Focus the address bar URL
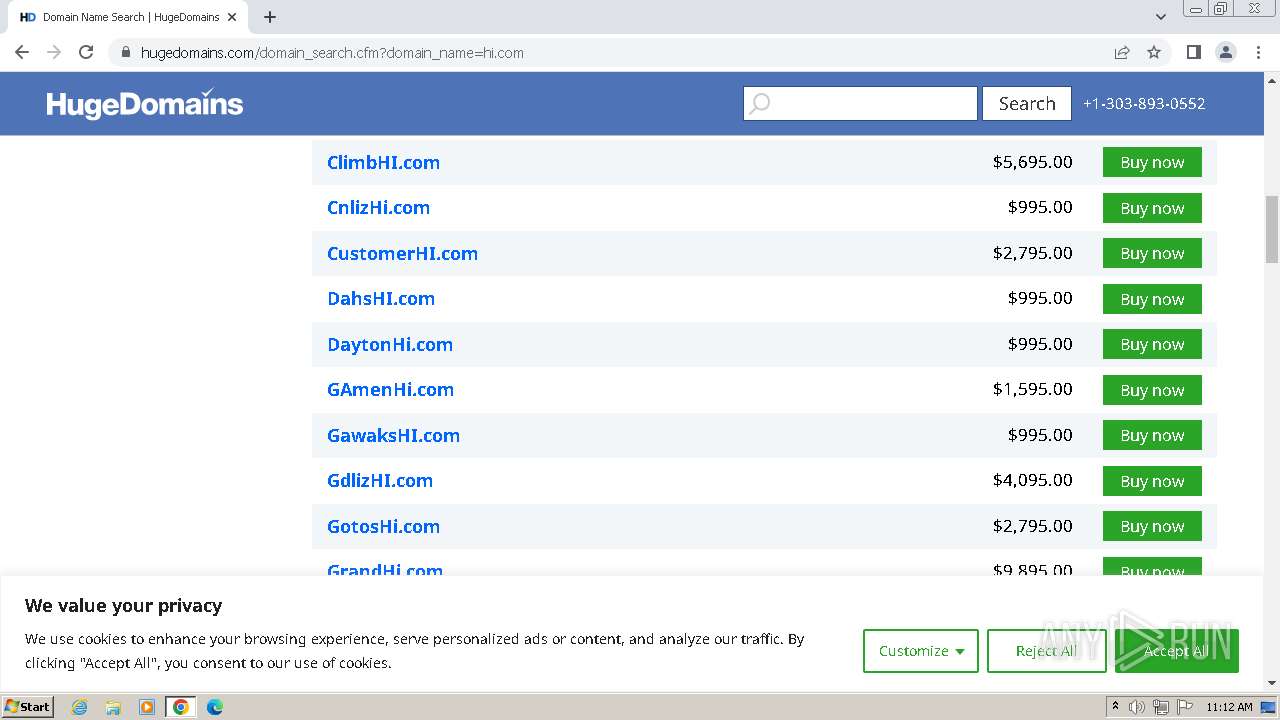 coord(332,53)
